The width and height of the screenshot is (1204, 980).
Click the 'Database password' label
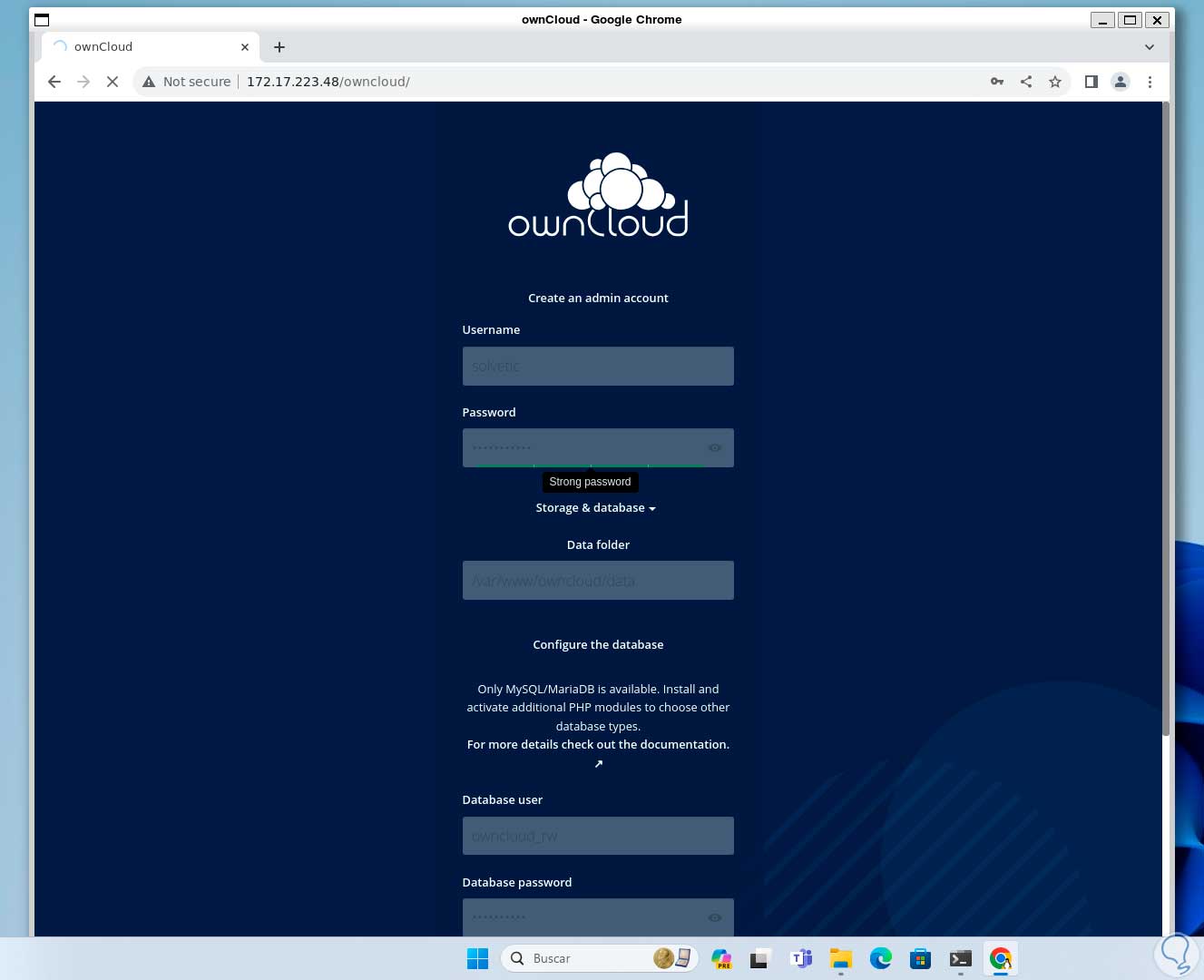(x=517, y=883)
